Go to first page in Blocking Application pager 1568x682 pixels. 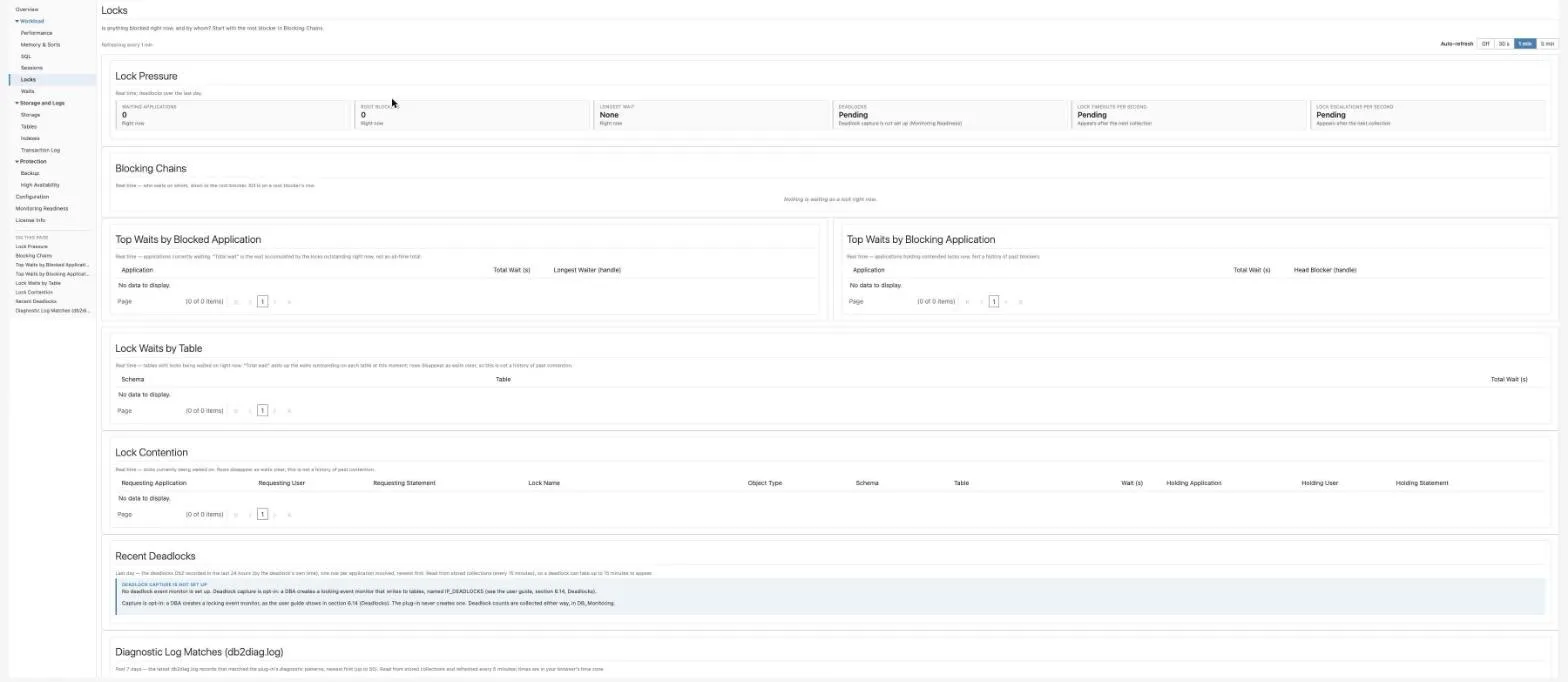[967, 301]
